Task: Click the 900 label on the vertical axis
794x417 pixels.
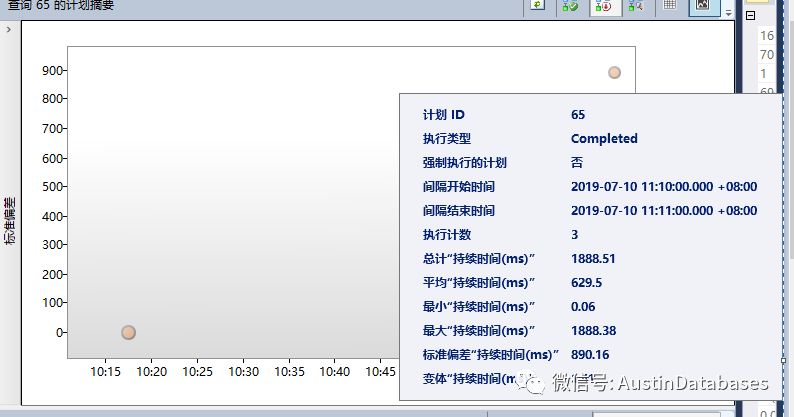Action: [52, 70]
